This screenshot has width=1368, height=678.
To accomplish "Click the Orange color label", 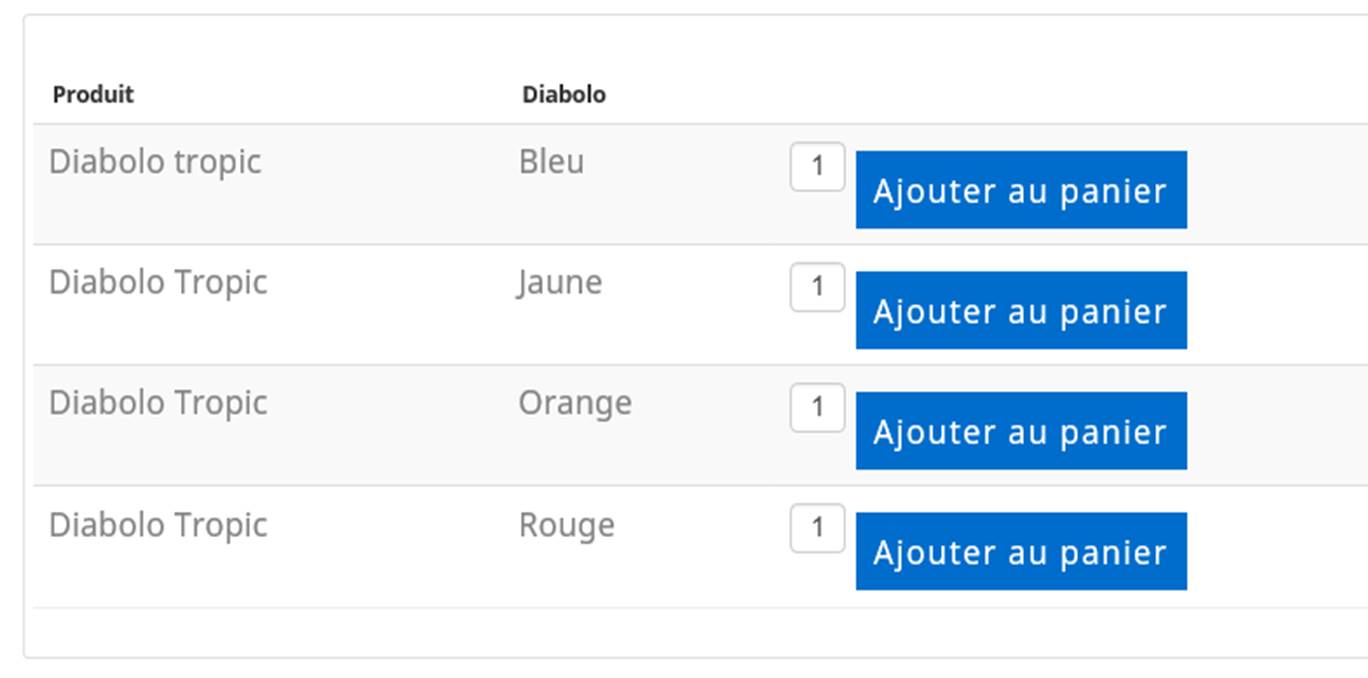I will (575, 403).
